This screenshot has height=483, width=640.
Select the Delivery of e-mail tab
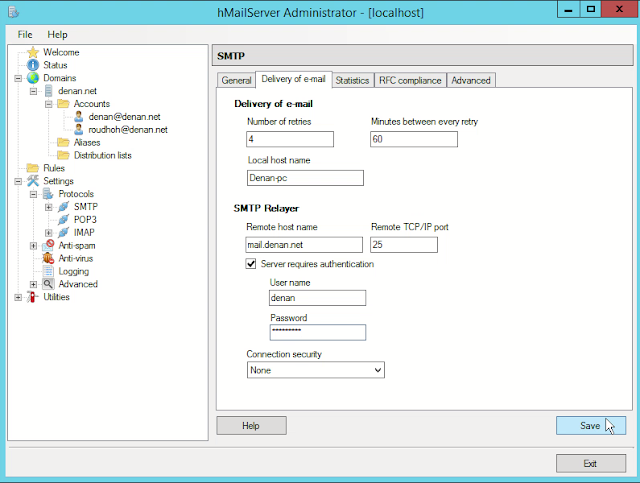(293, 79)
